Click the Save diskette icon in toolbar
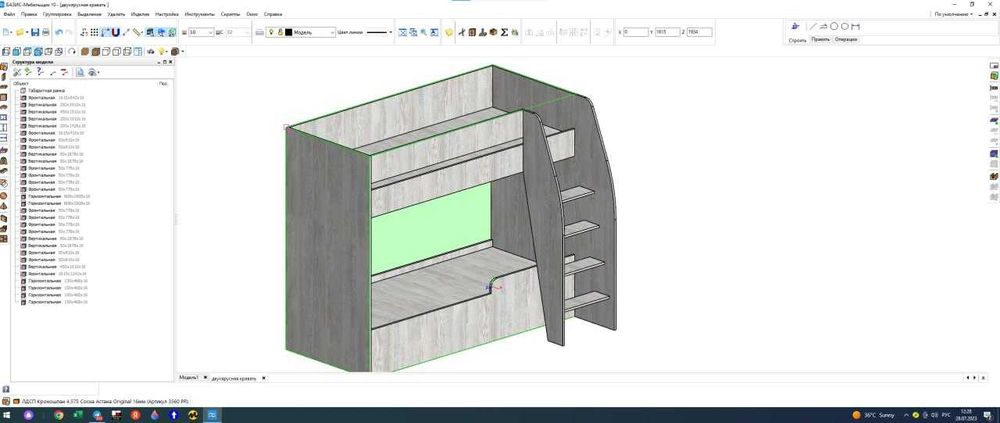 (x=34, y=33)
